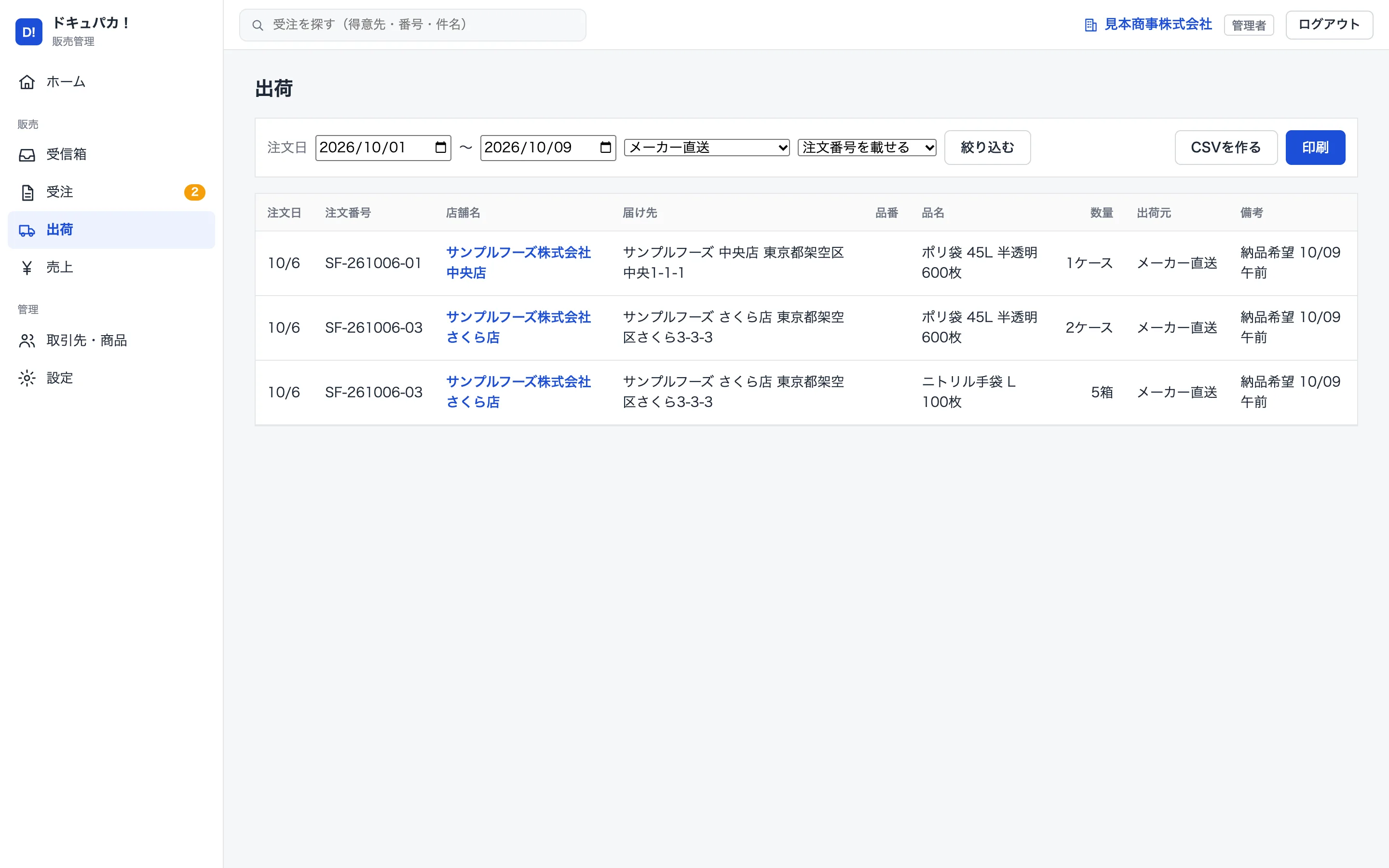Click the inbox tray icon beside 受信箱

[27, 154]
